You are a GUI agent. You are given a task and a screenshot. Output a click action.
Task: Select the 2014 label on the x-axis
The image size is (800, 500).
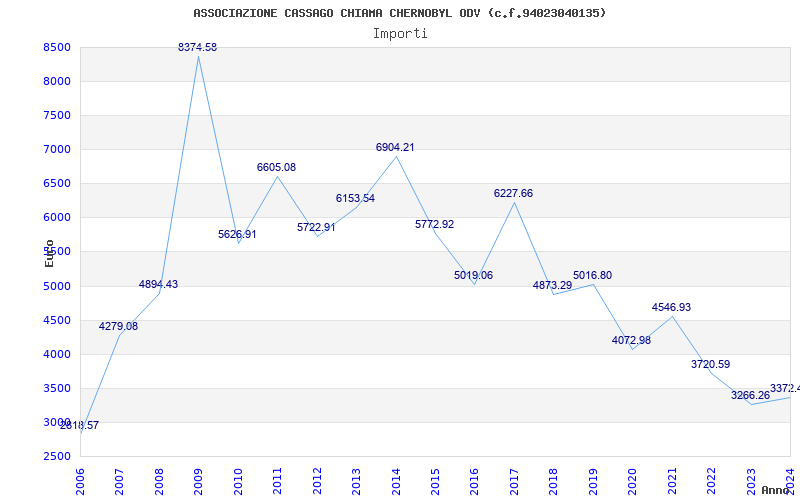[396, 481]
